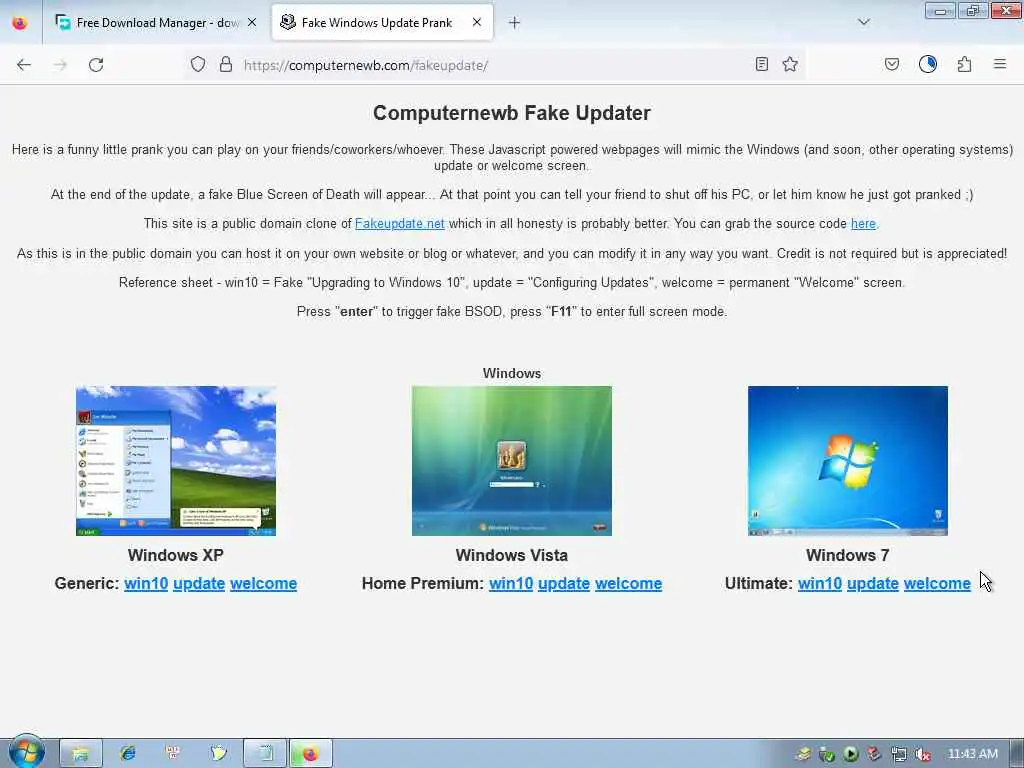Click the green play tray icon
1024x768 pixels.
click(850, 754)
